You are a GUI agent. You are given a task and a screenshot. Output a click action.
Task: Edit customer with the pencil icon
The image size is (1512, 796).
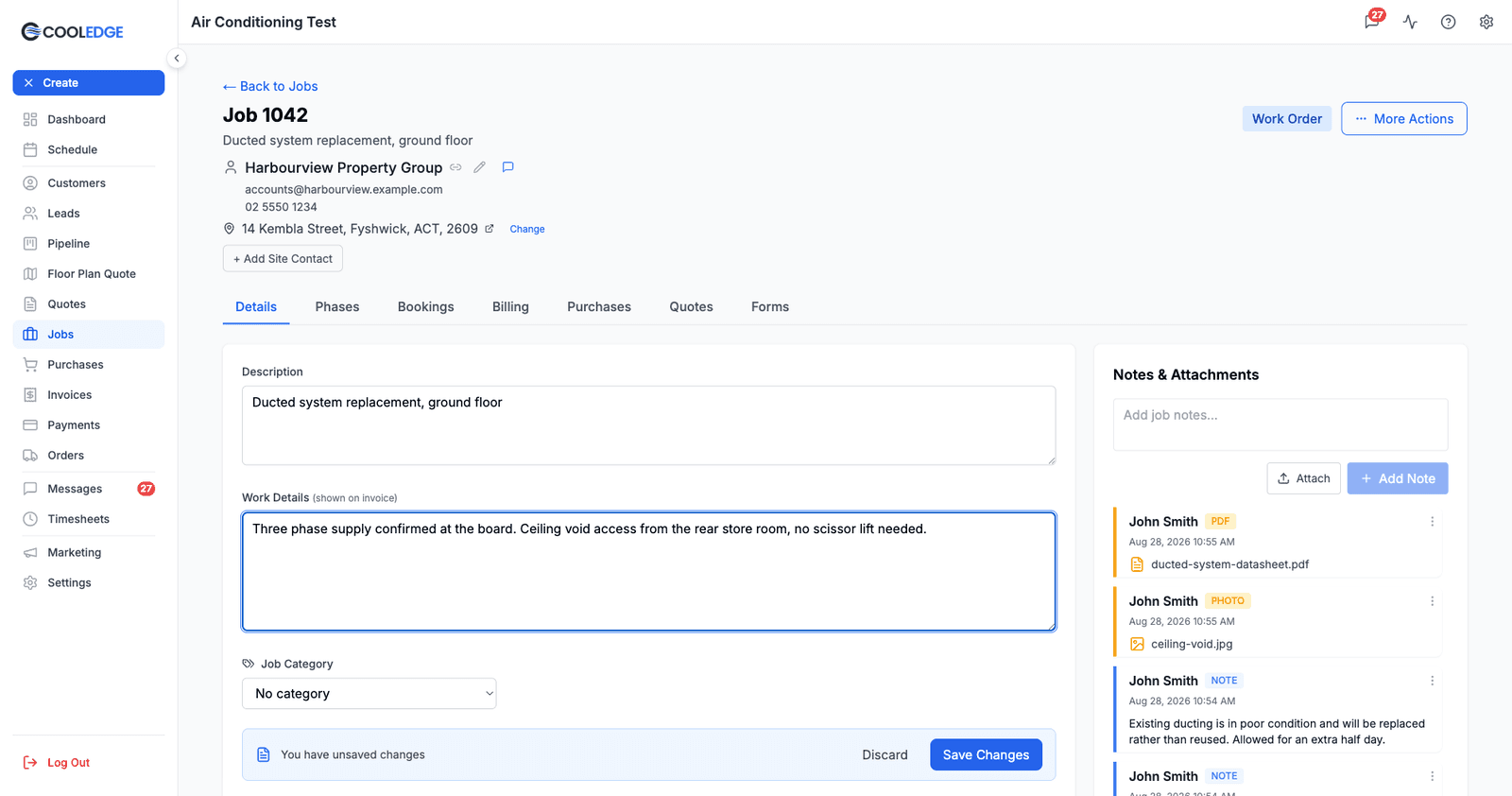pos(480,167)
